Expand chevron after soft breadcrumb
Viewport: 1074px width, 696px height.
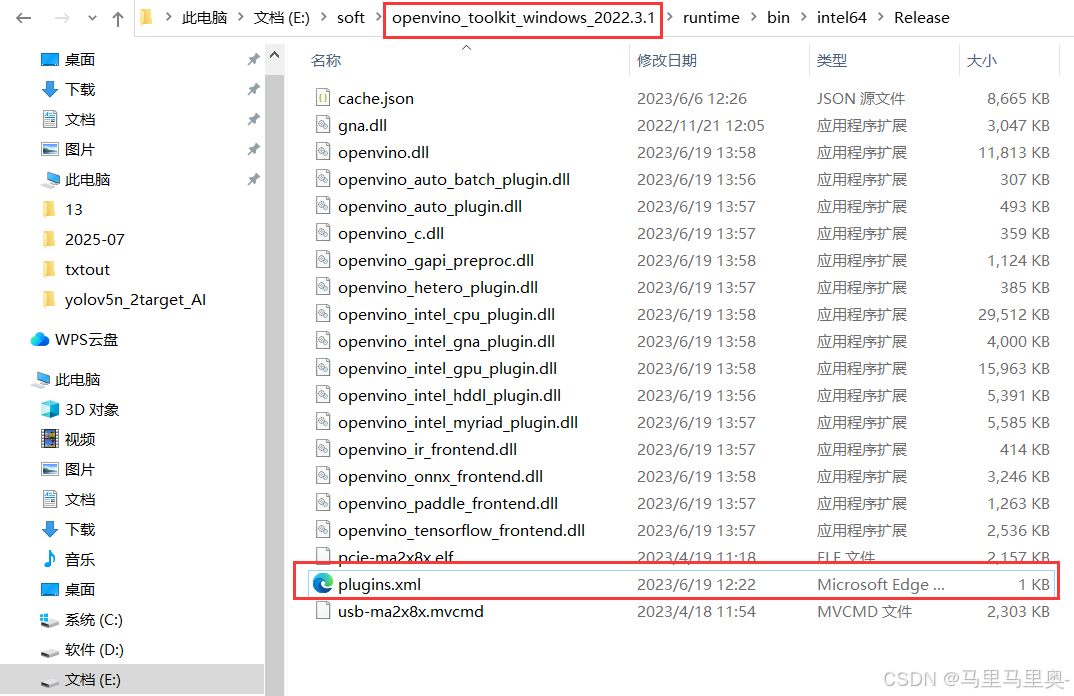378,18
